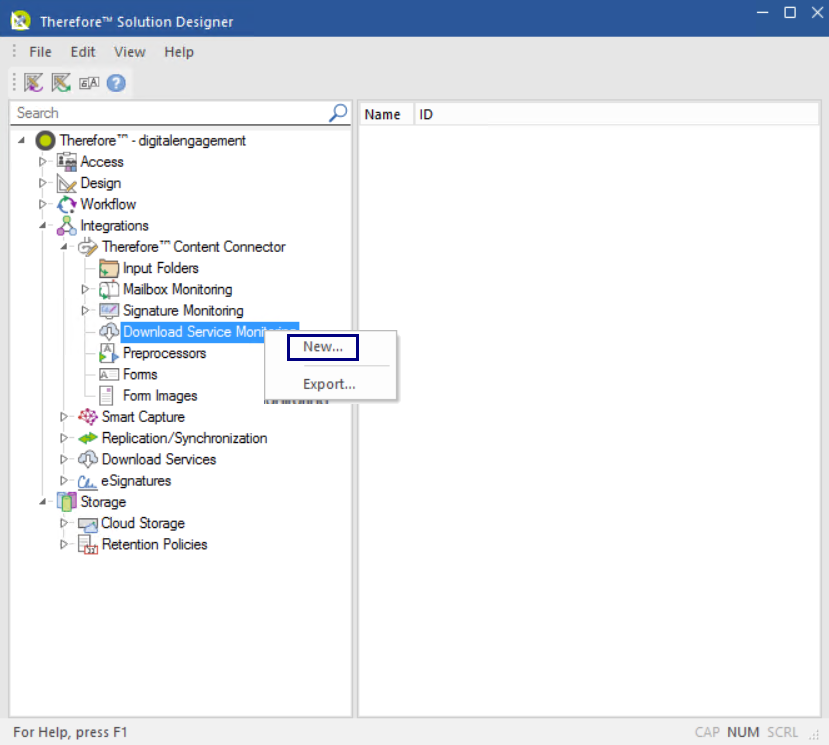The width and height of the screenshot is (829, 745).
Task: Expand the Cloud Storage node
Action: coord(63,523)
